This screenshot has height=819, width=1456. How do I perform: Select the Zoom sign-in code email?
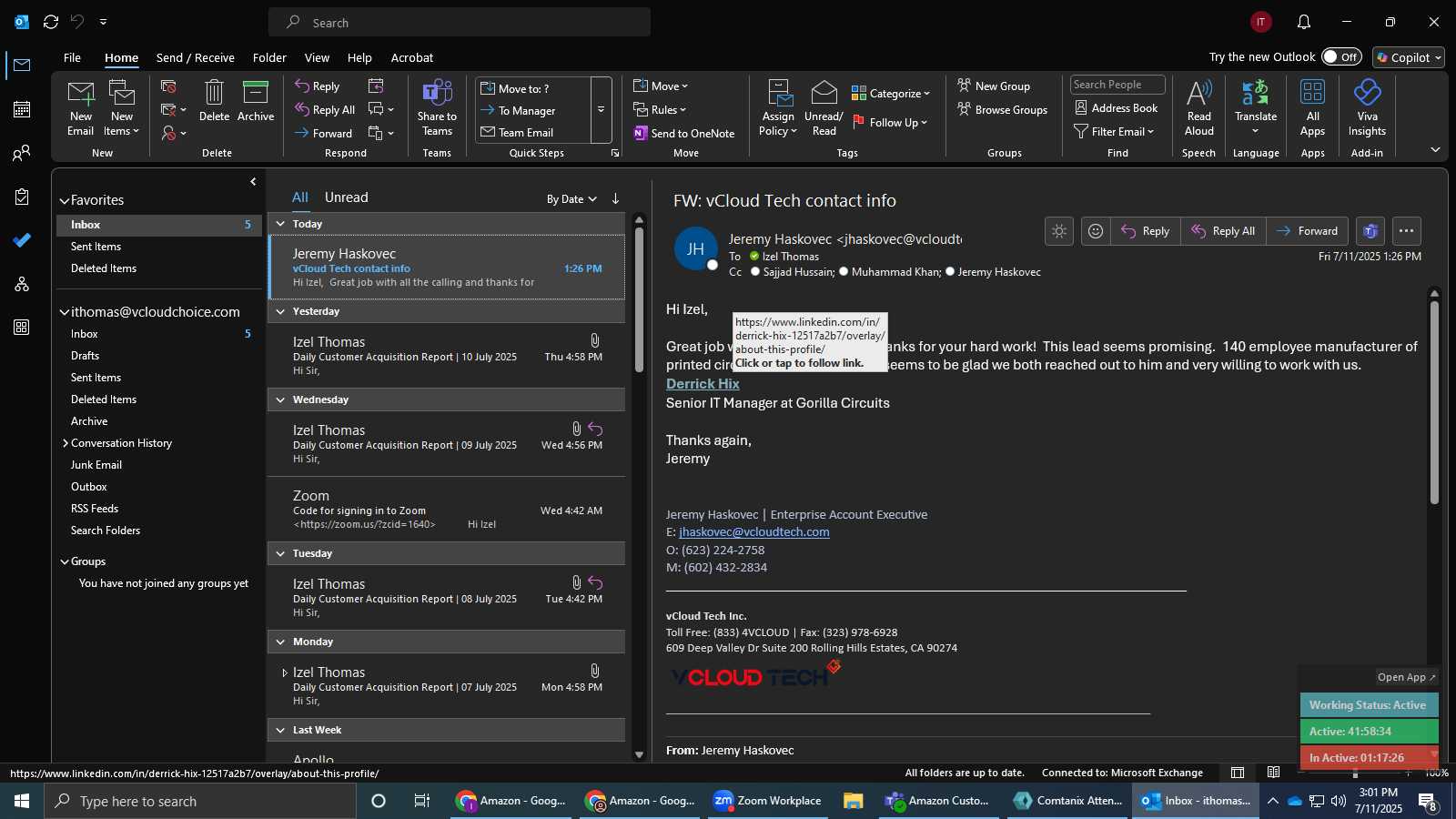[447, 510]
